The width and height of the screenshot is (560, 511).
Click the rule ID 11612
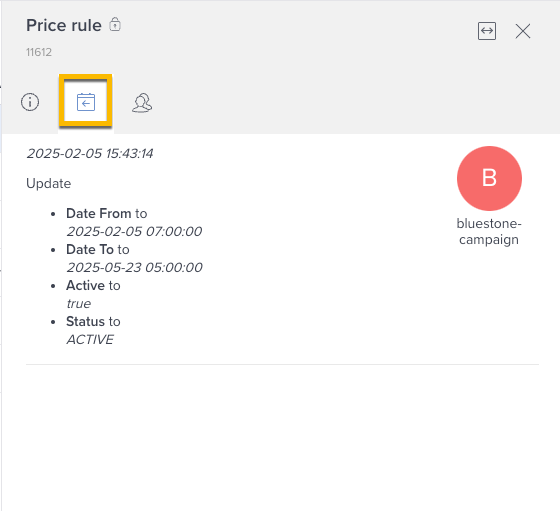39,52
